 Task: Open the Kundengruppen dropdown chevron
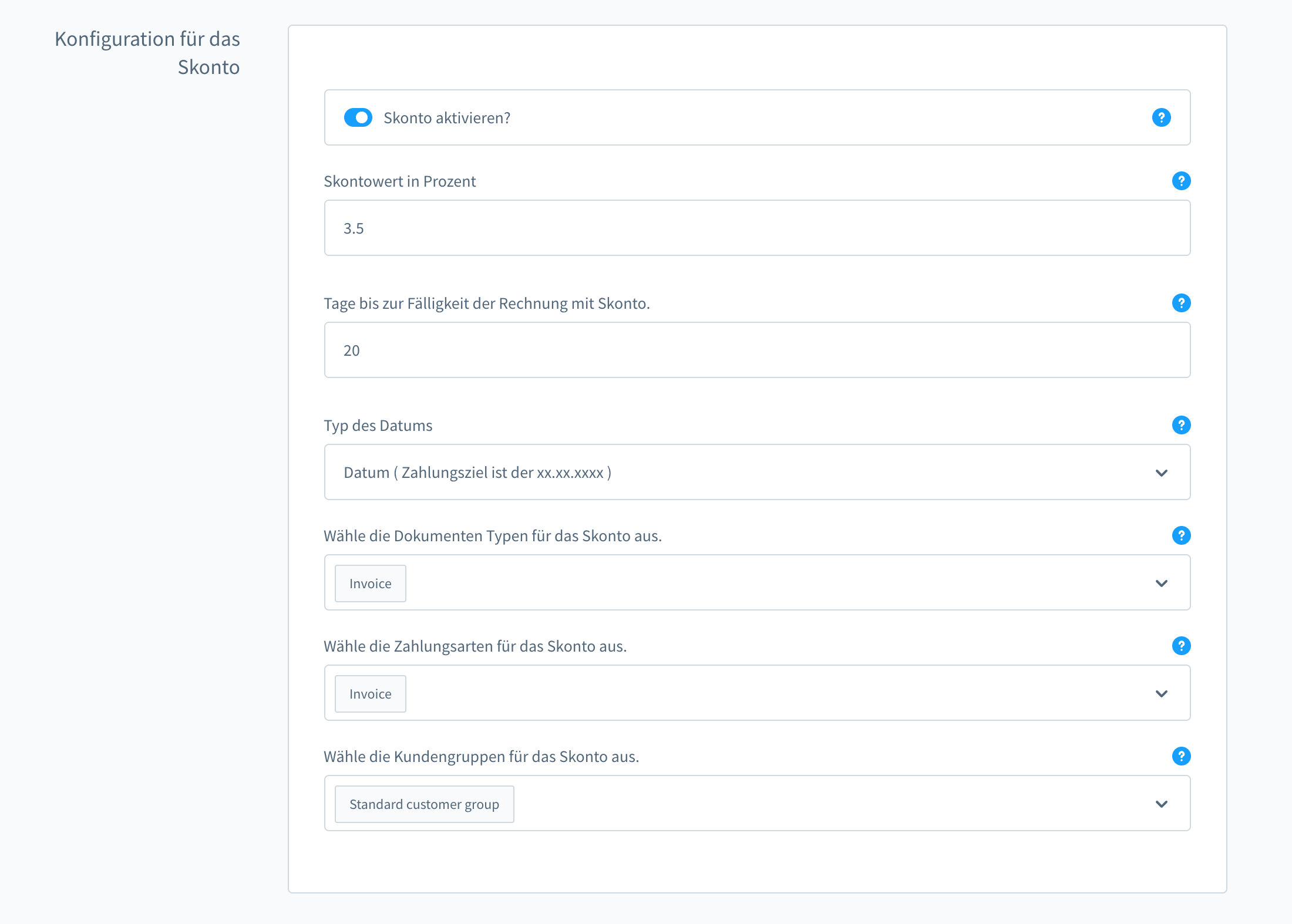1161,804
